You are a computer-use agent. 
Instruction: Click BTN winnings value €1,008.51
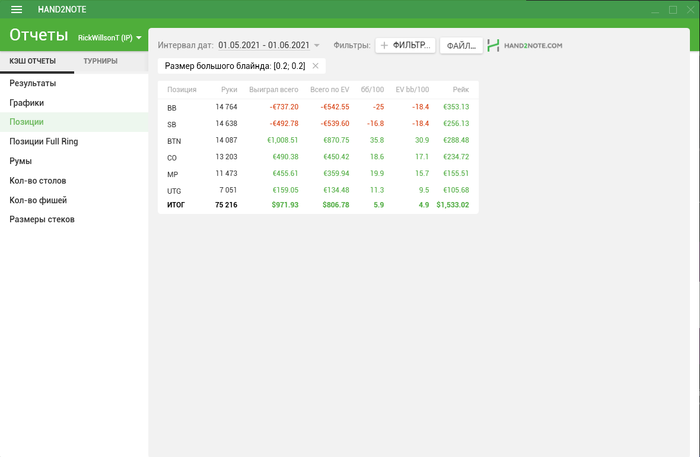pyautogui.click(x=283, y=140)
